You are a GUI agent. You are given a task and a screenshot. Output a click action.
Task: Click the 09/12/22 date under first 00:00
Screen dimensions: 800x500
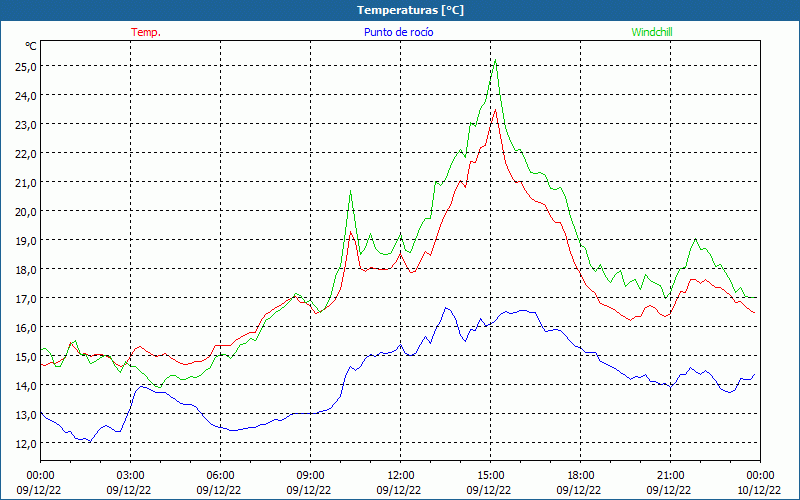point(39,490)
